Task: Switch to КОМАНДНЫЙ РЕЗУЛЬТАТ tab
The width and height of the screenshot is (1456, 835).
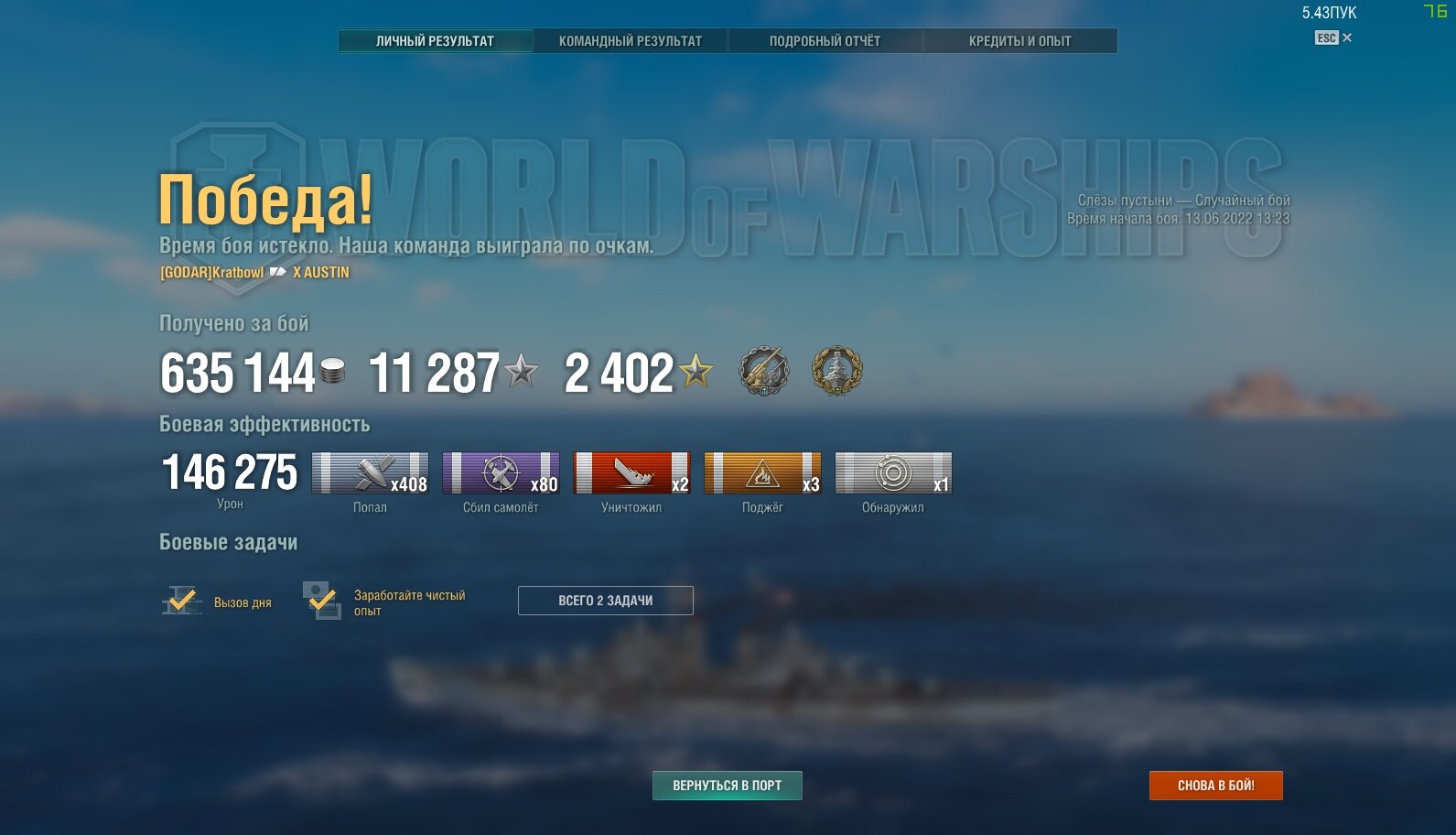Action: [631, 41]
